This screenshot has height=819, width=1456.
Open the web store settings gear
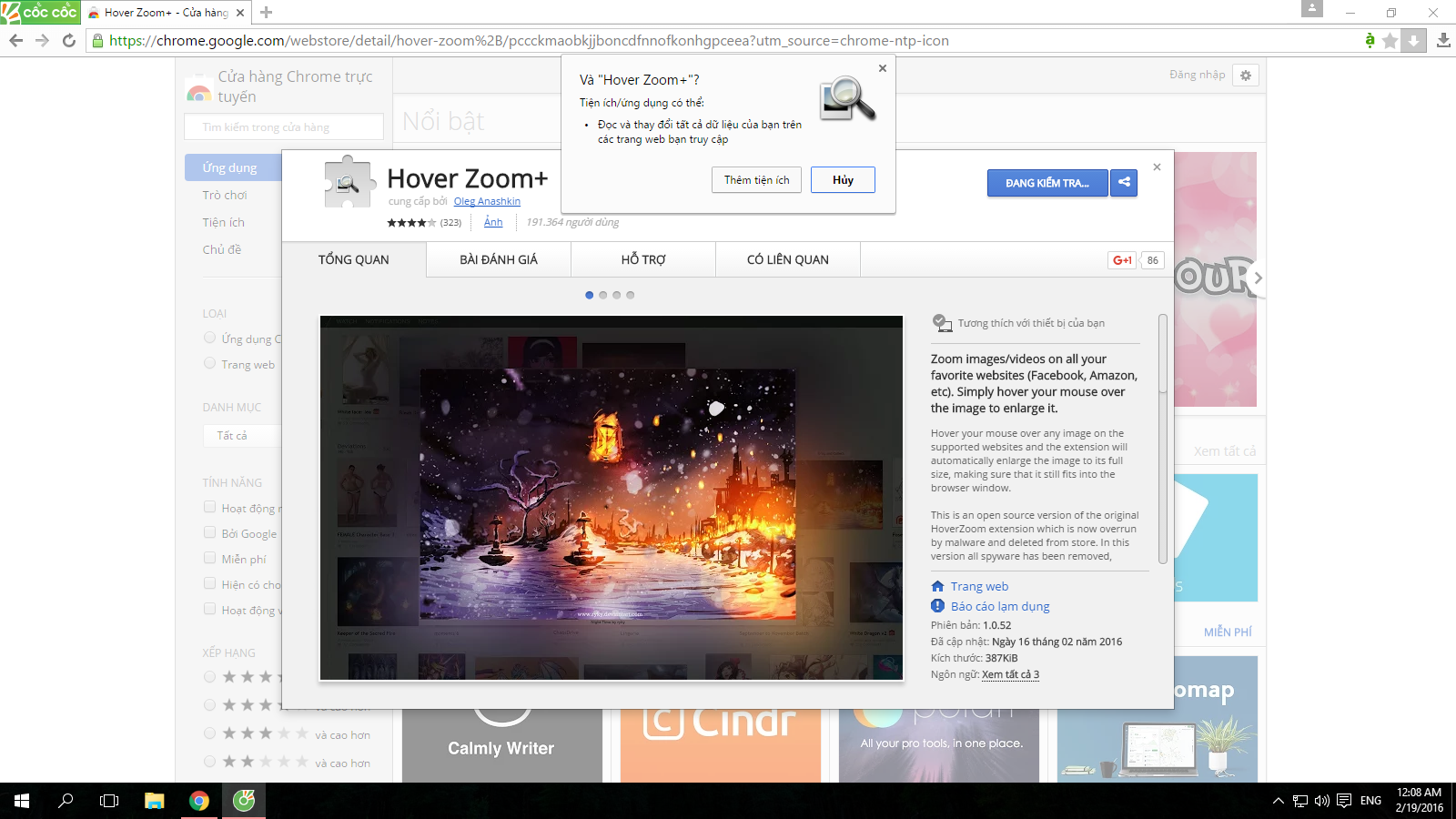[x=1246, y=76]
